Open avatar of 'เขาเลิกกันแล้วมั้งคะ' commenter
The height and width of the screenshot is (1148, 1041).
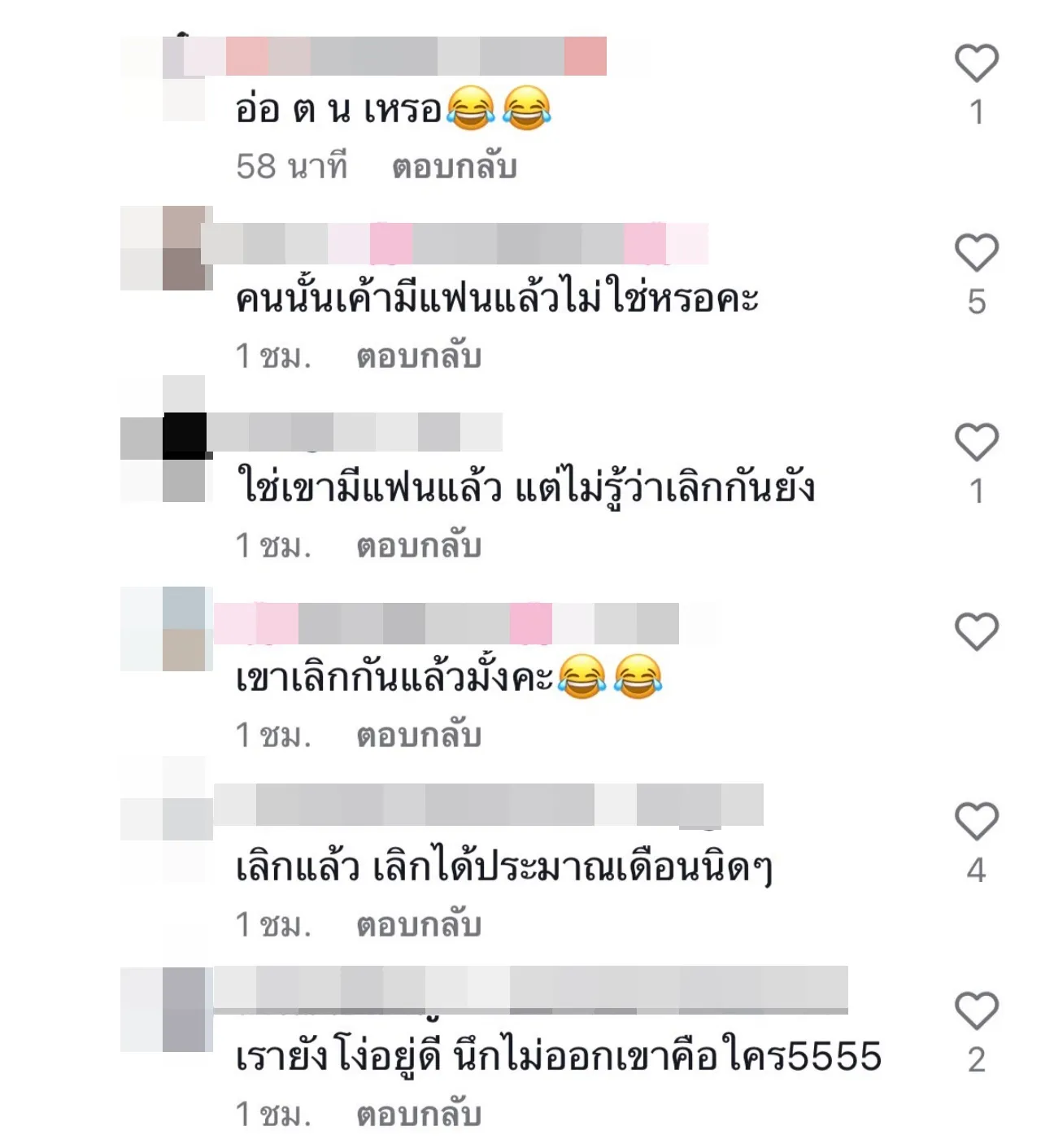point(166,628)
